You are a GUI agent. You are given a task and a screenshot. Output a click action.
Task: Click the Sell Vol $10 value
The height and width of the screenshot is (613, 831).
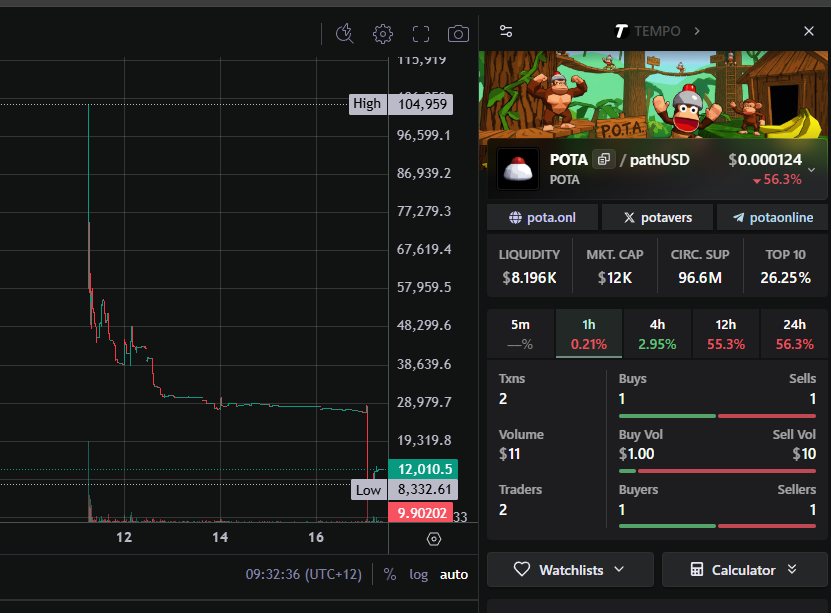(x=804, y=454)
